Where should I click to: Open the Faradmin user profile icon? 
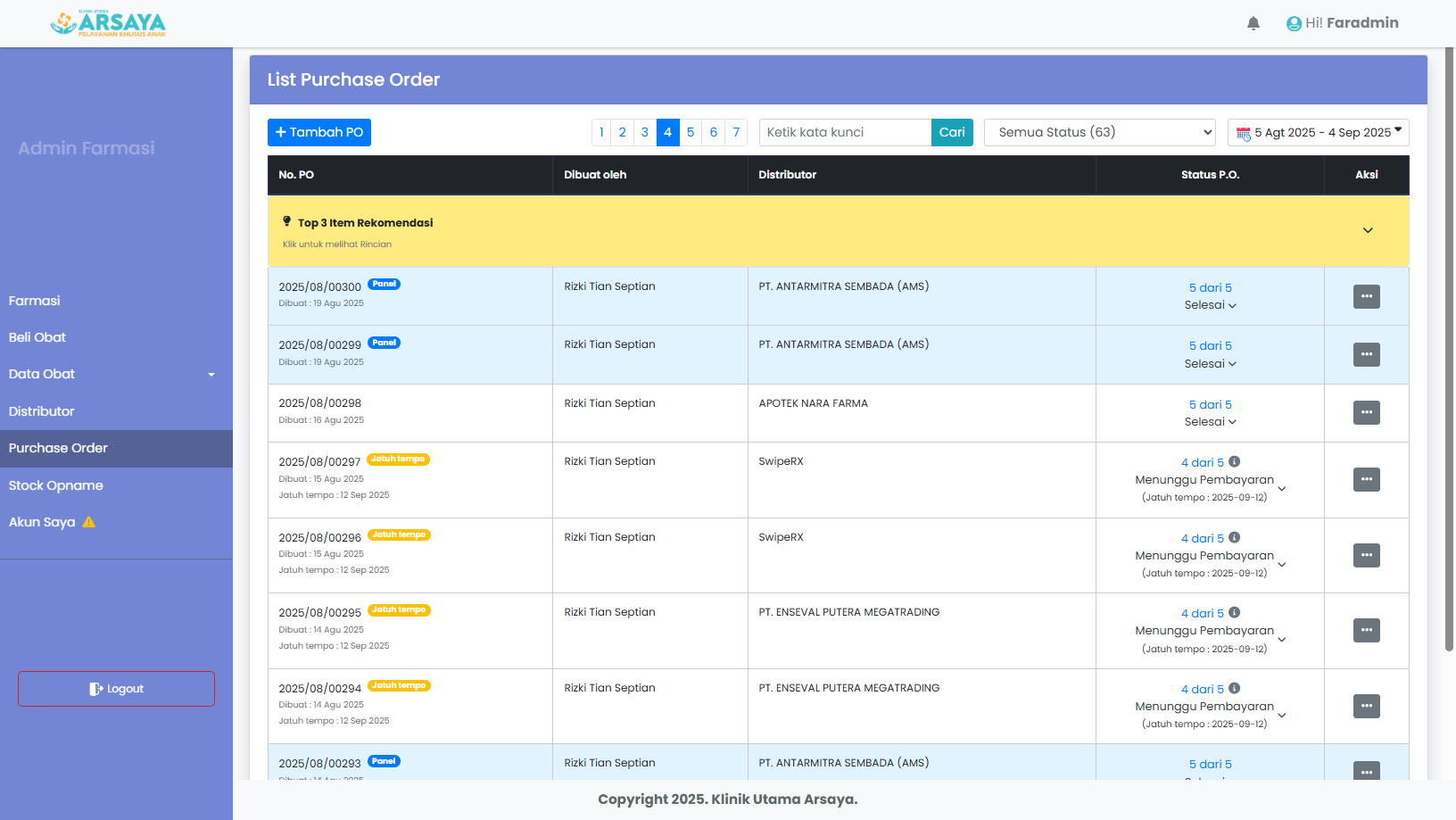(x=1294, y=24)
